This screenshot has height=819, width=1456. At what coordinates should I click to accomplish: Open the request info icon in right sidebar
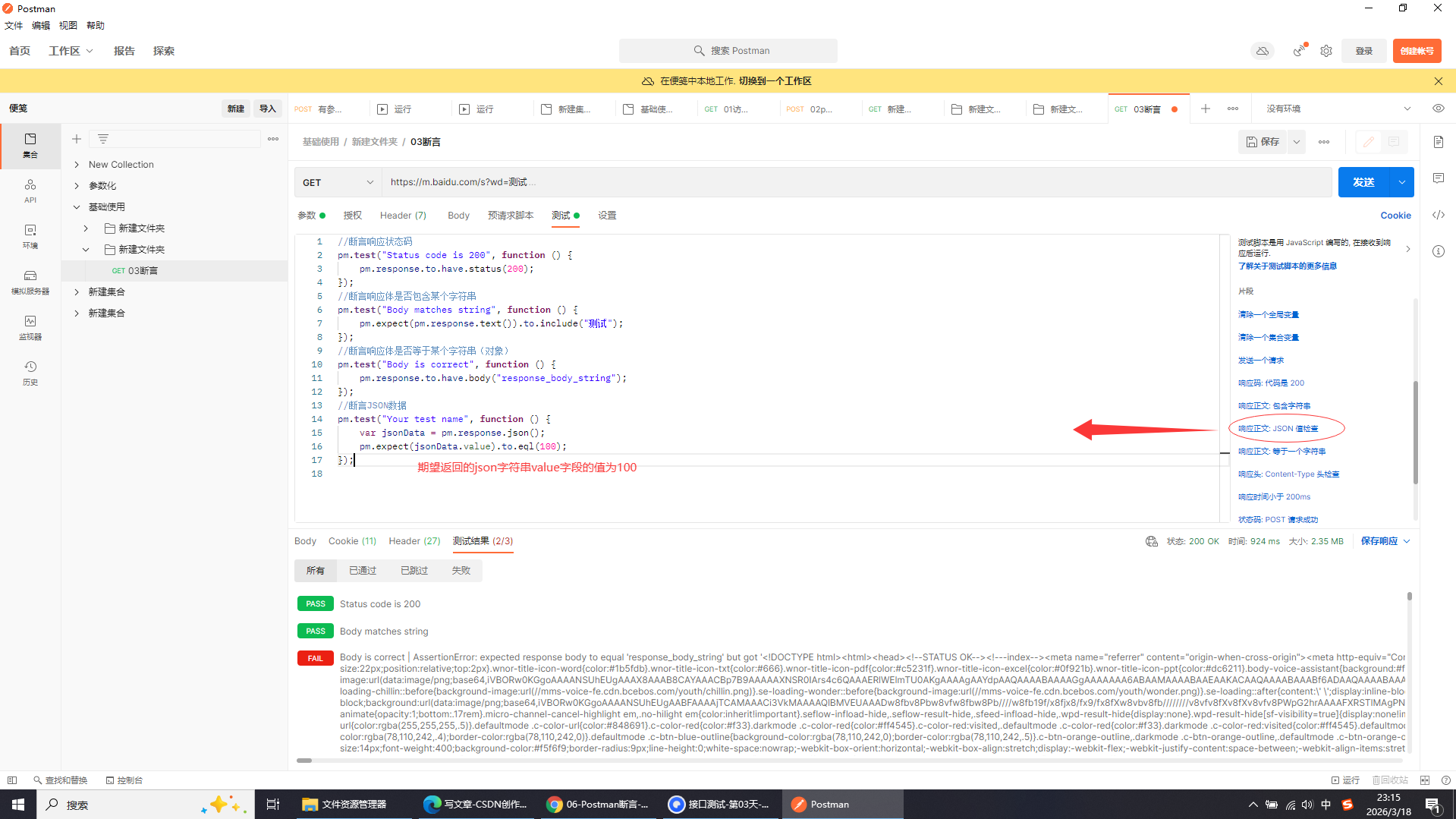[1439, 251]
